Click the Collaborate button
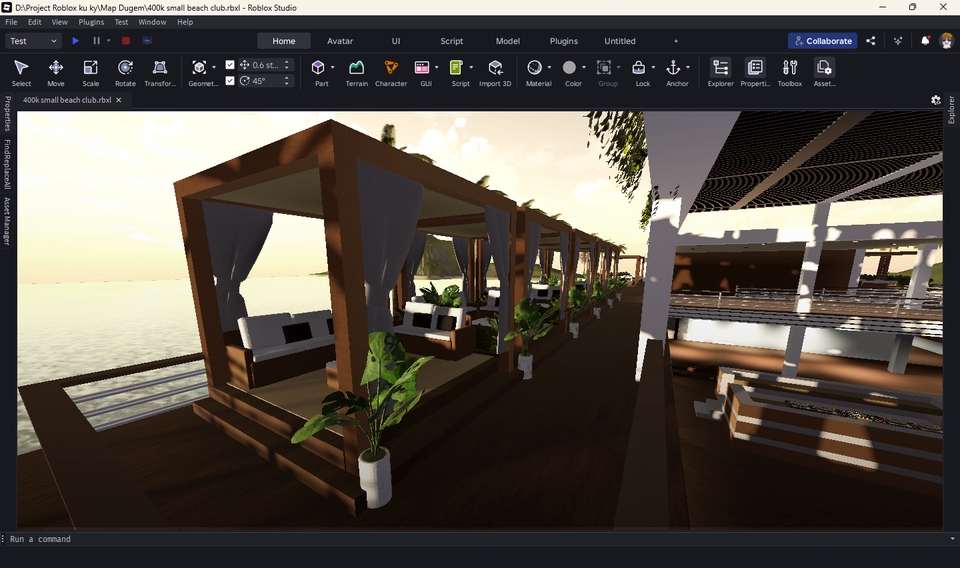The height and width of the screenshot is (568, 960). [822, 41]
